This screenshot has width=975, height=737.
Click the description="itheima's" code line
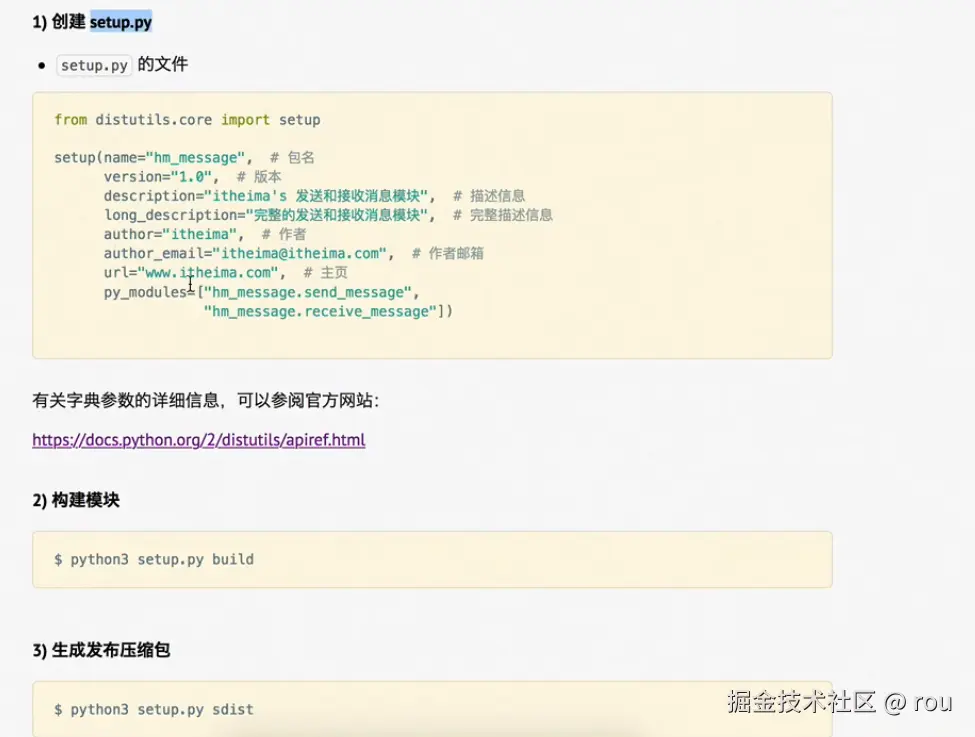[x=315, y=196]
